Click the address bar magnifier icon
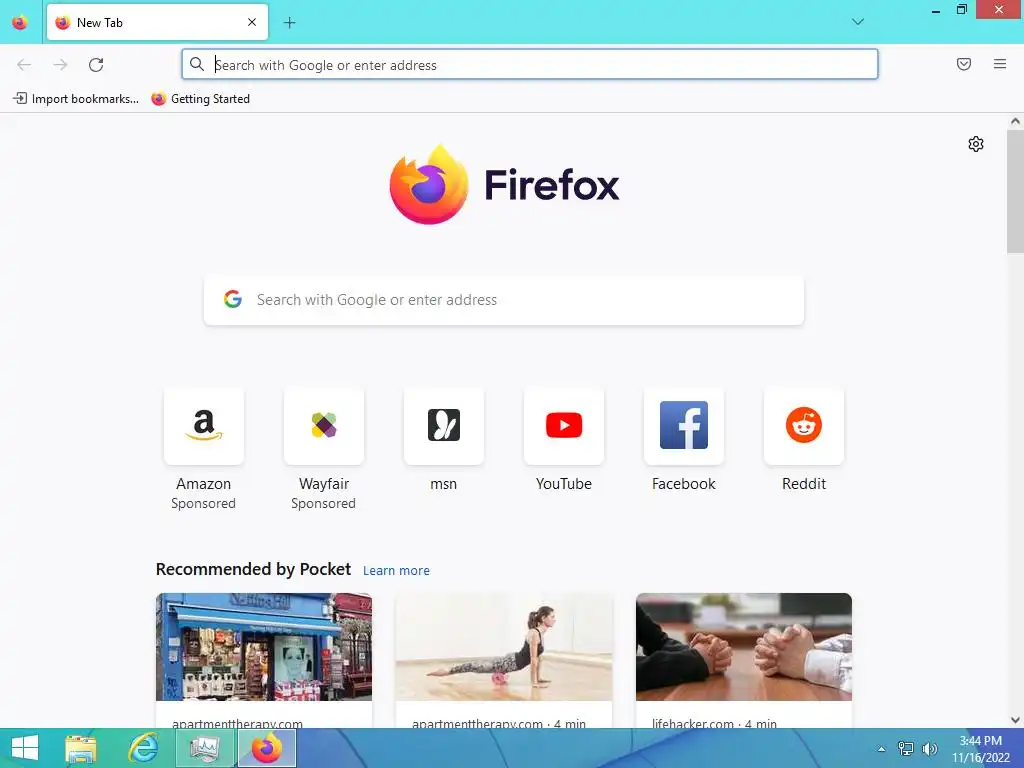This screenshot has height=768, width=1024. click(197, 64)
